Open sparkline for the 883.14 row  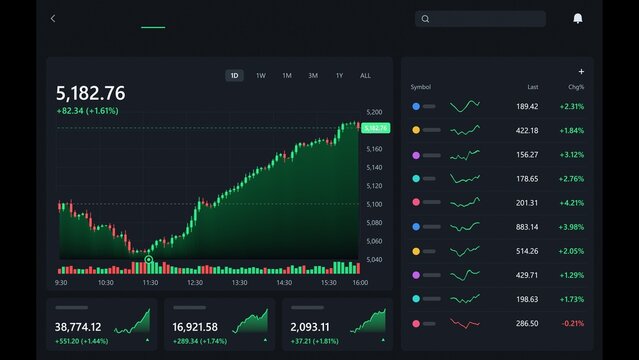pyautogui.click(x=465, y=226)
